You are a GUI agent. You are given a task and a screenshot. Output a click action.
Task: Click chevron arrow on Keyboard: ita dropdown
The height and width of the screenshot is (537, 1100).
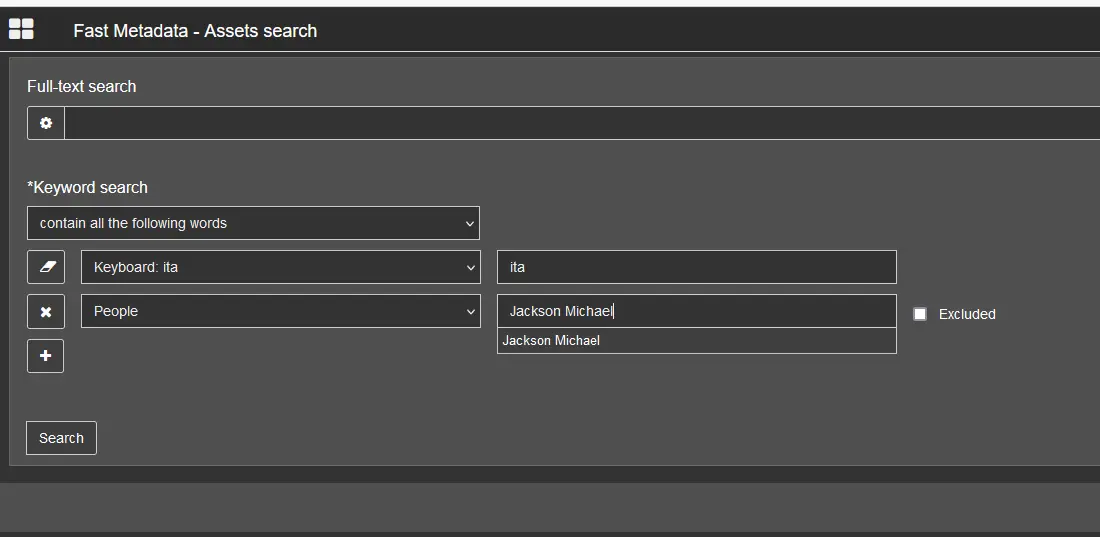coord(470,267)
